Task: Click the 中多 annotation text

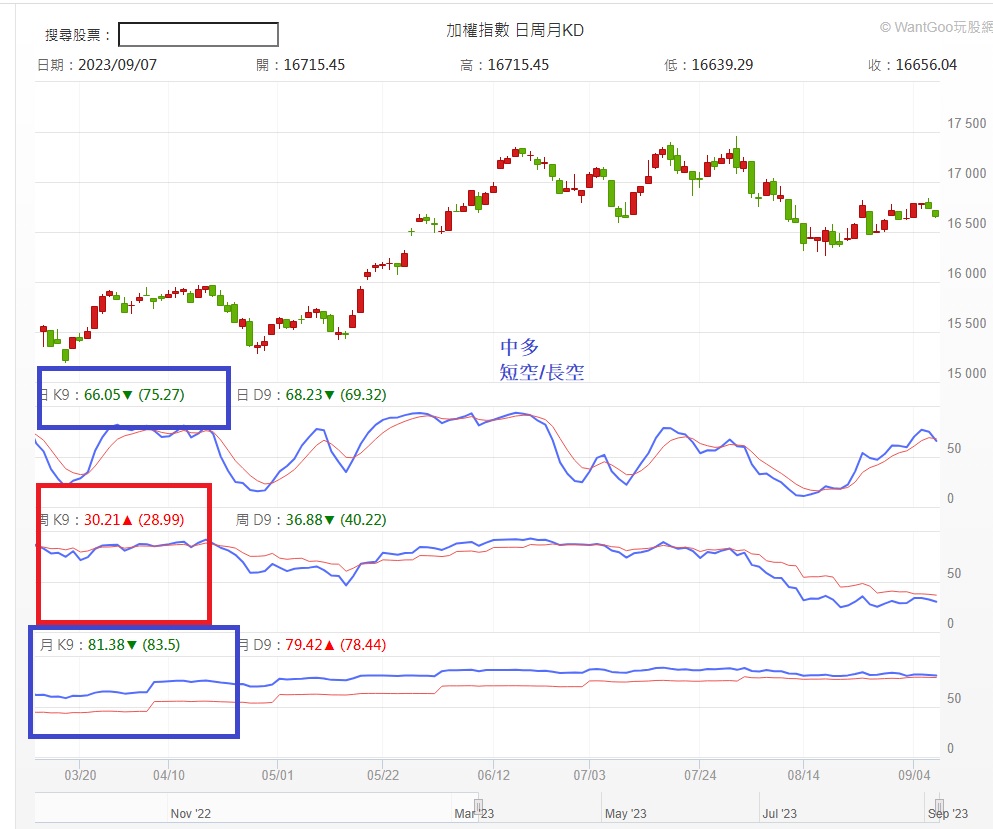Action: [x=519, y=347]
